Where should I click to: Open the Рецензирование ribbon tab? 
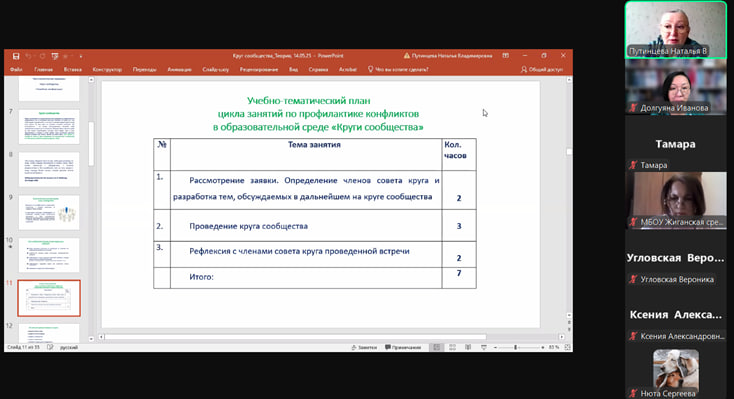[x=259, y=69]
